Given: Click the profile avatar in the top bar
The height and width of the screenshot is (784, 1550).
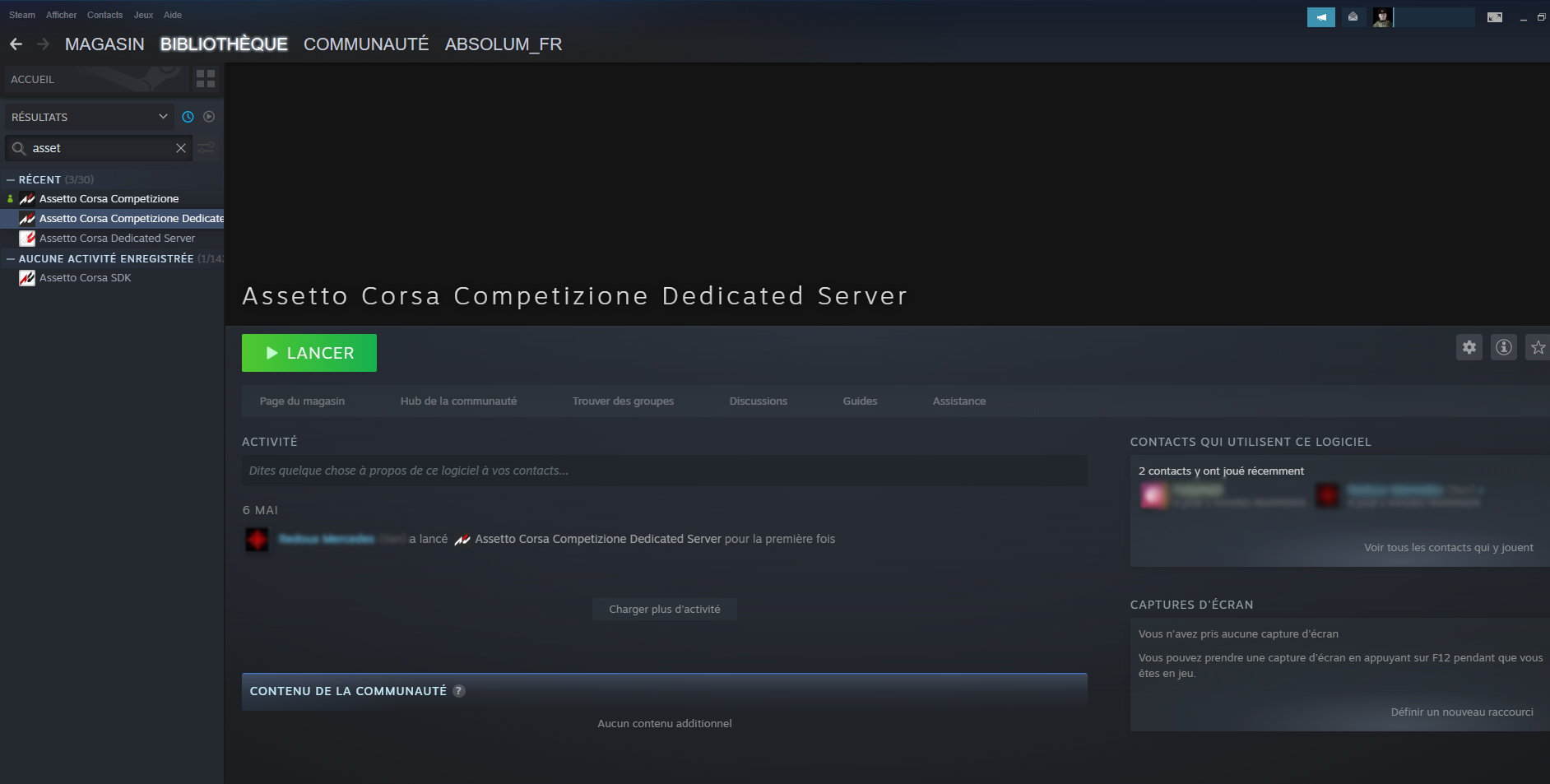Looking at the screenshot, I should tap(1382, 16).
